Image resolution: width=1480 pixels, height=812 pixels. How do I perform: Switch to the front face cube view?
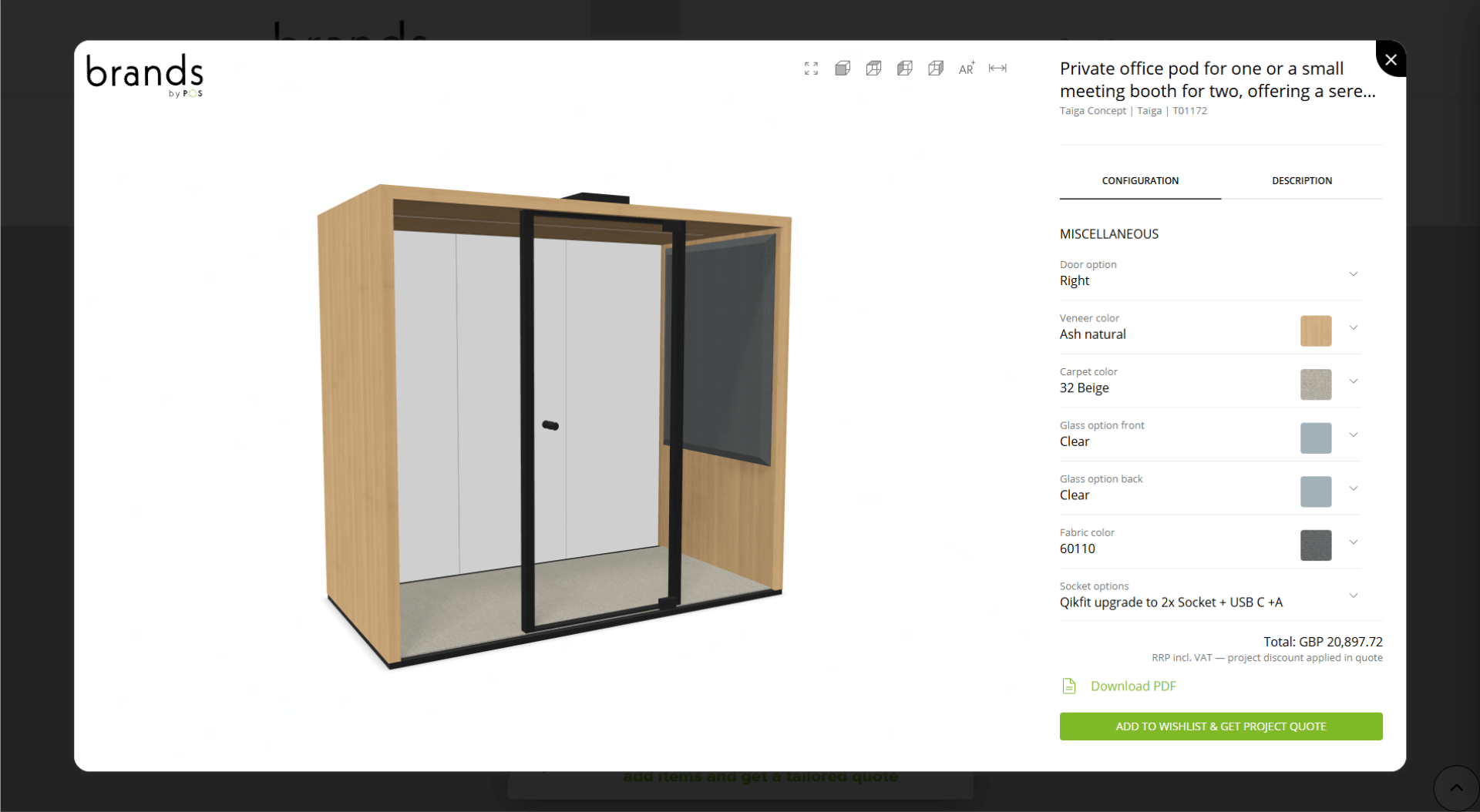843,69
